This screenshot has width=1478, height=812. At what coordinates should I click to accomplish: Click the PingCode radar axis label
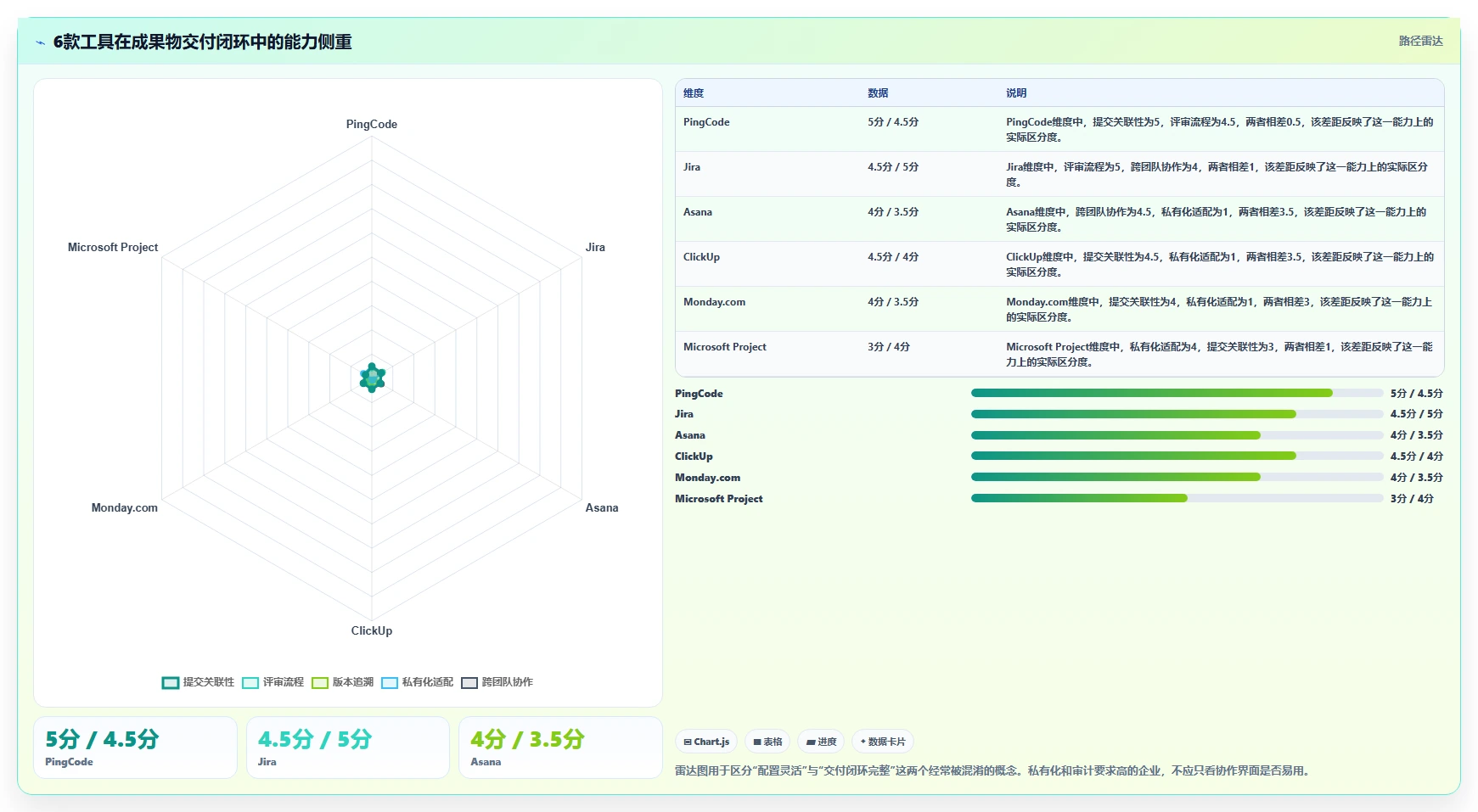coord(372,124)
